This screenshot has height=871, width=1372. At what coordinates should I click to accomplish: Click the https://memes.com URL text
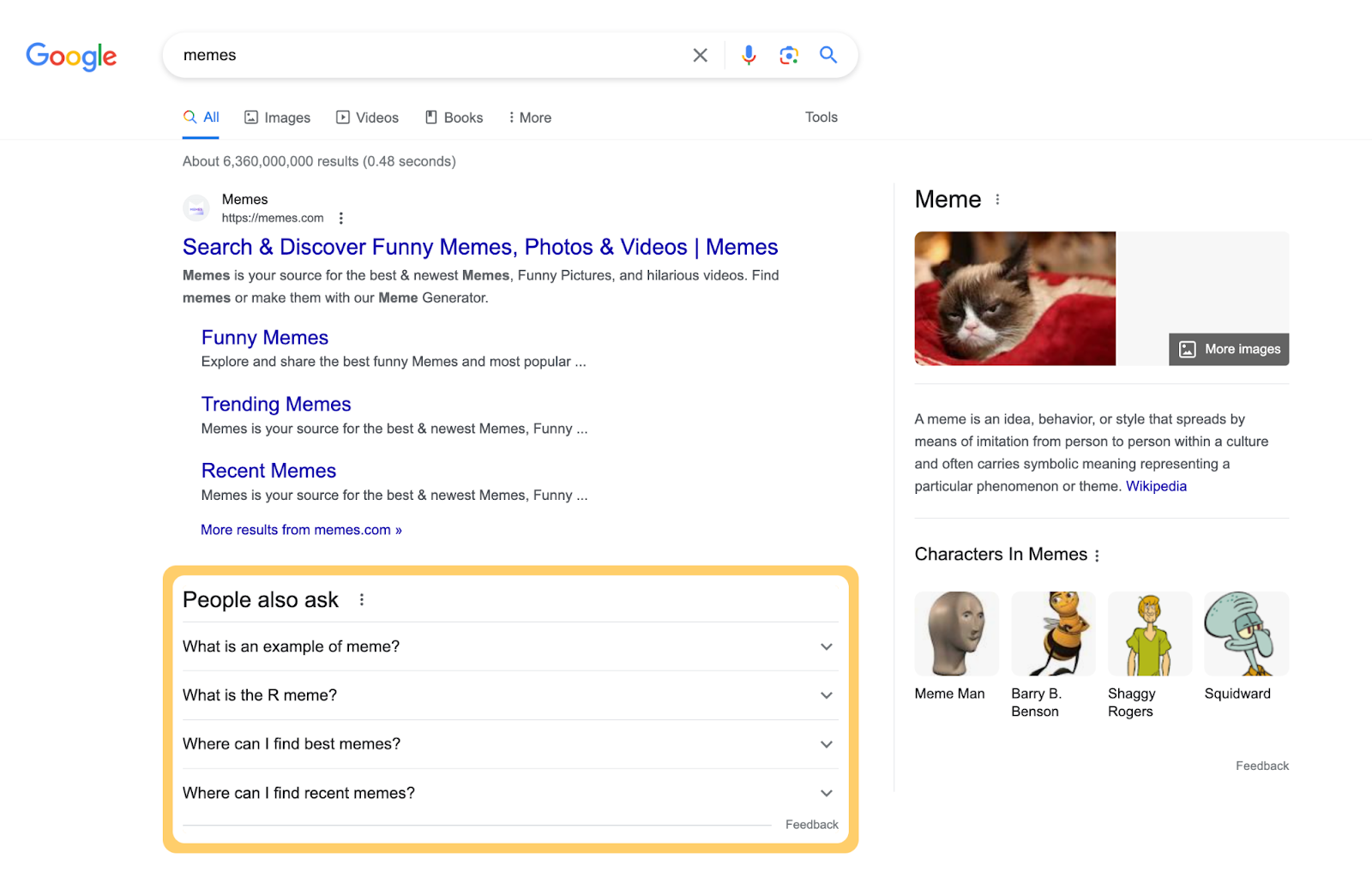[273, 218]
